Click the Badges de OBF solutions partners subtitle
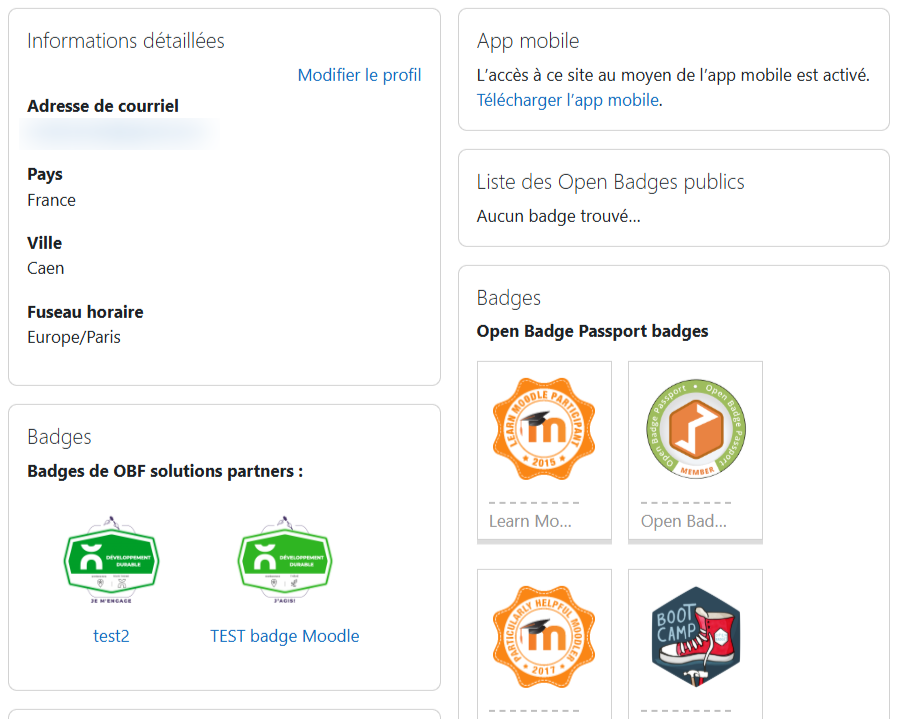 coord(165,471)
